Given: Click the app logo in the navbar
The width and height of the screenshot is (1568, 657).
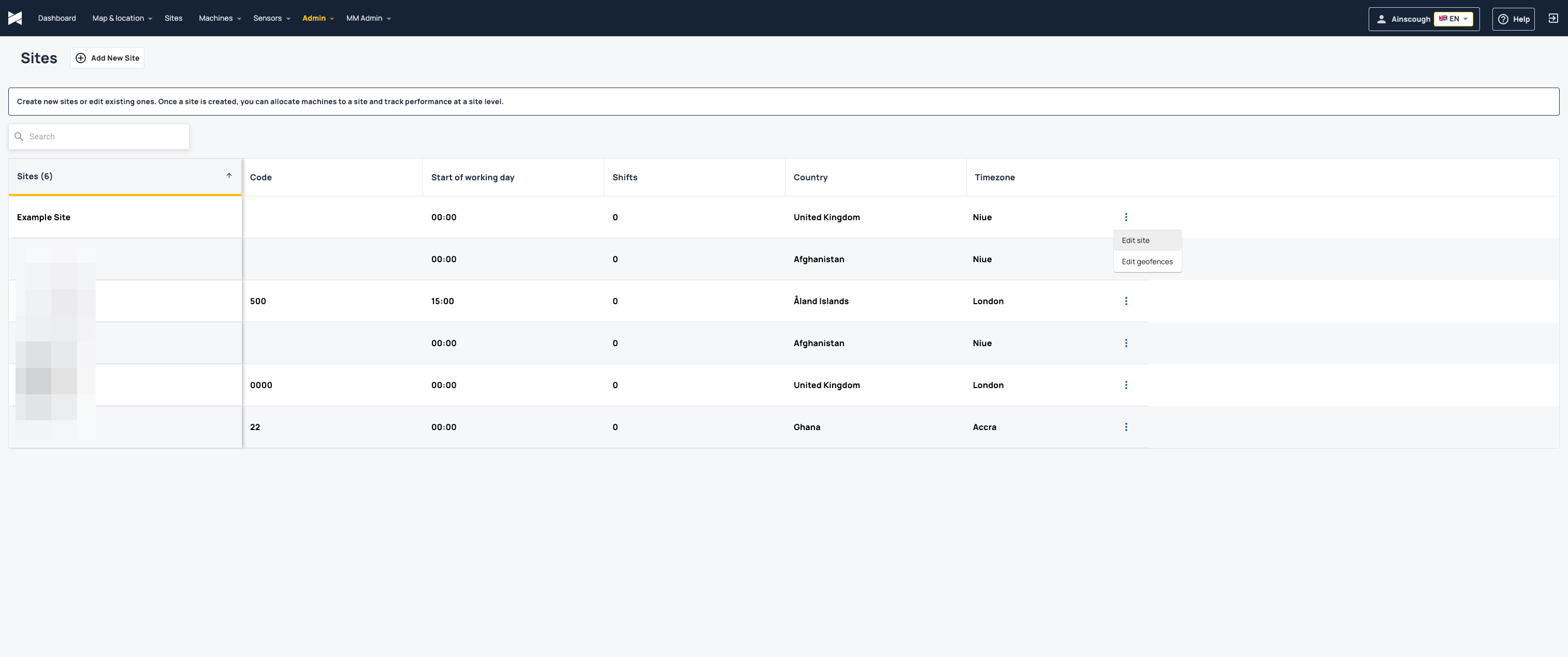Looking at the screenshot, I should [x=15, y=18].
